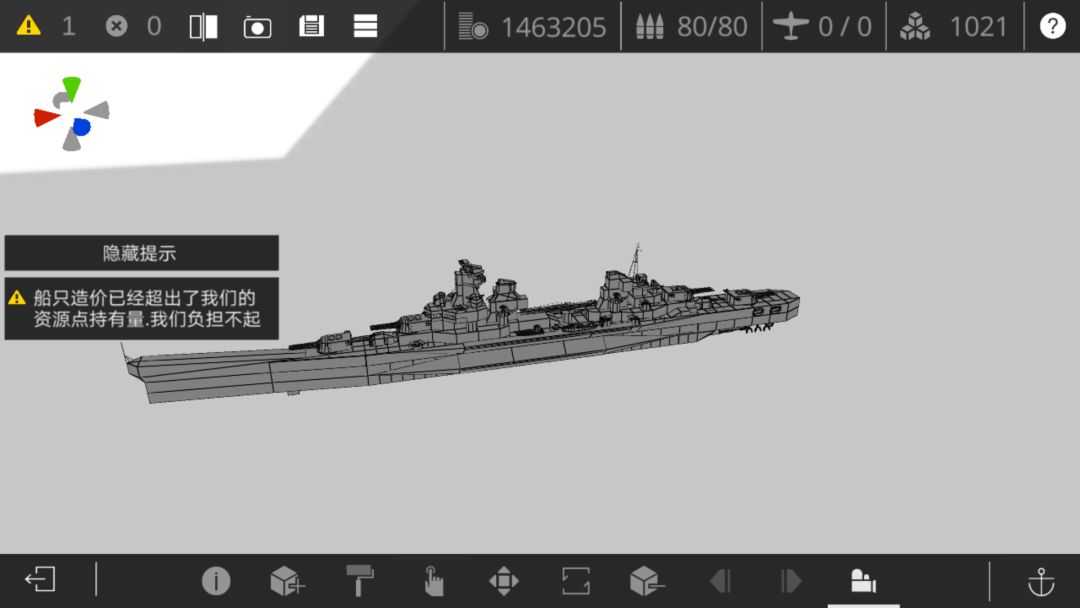Select the remove block cube tool
The width and height of the screenshot is (1080, 608).
(x=647, y=580)
